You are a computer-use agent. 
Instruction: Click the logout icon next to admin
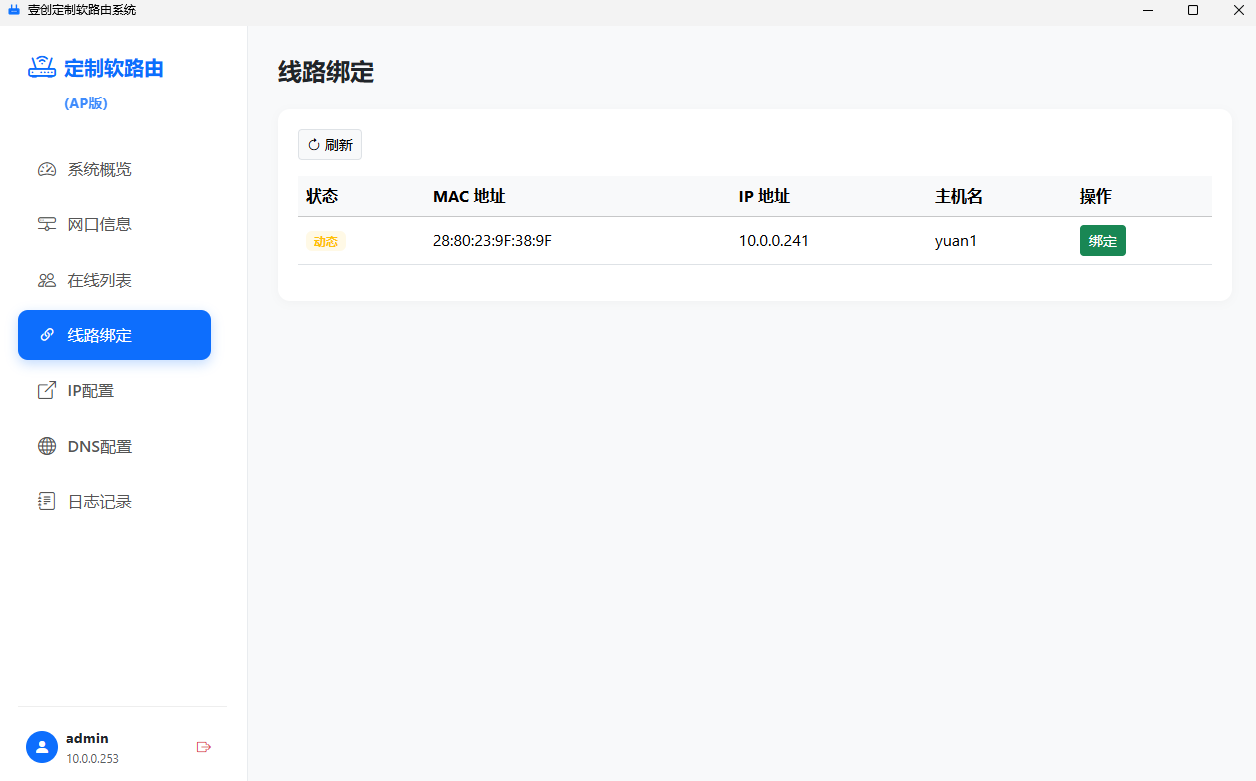coord(204,747)
